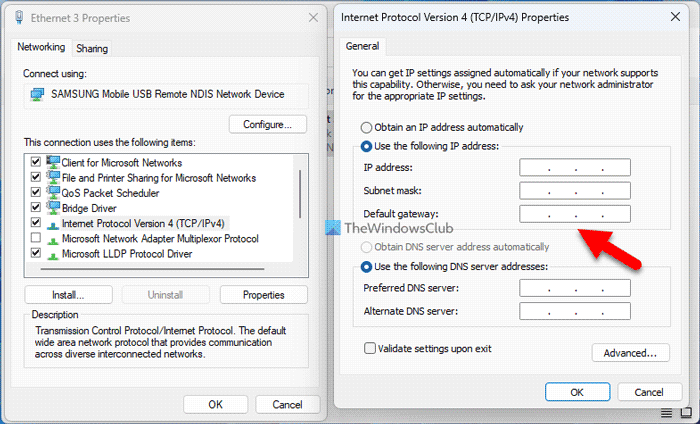Click the Default gateway field

[x=574, y=214]
